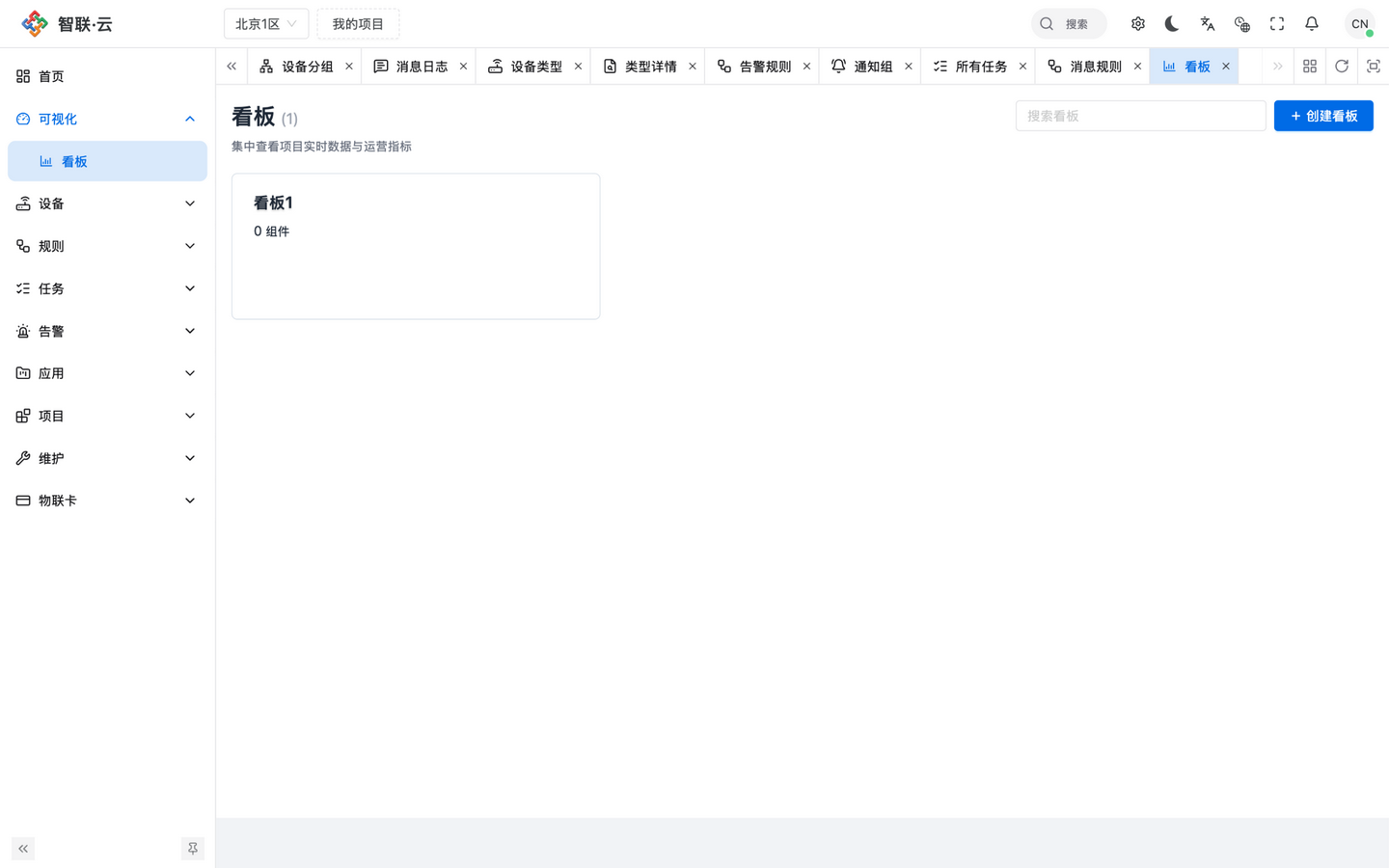The width and height of the screenshot is (1389, 868).
Task: Click the 搜索看板 search field
Action: 1141,116
